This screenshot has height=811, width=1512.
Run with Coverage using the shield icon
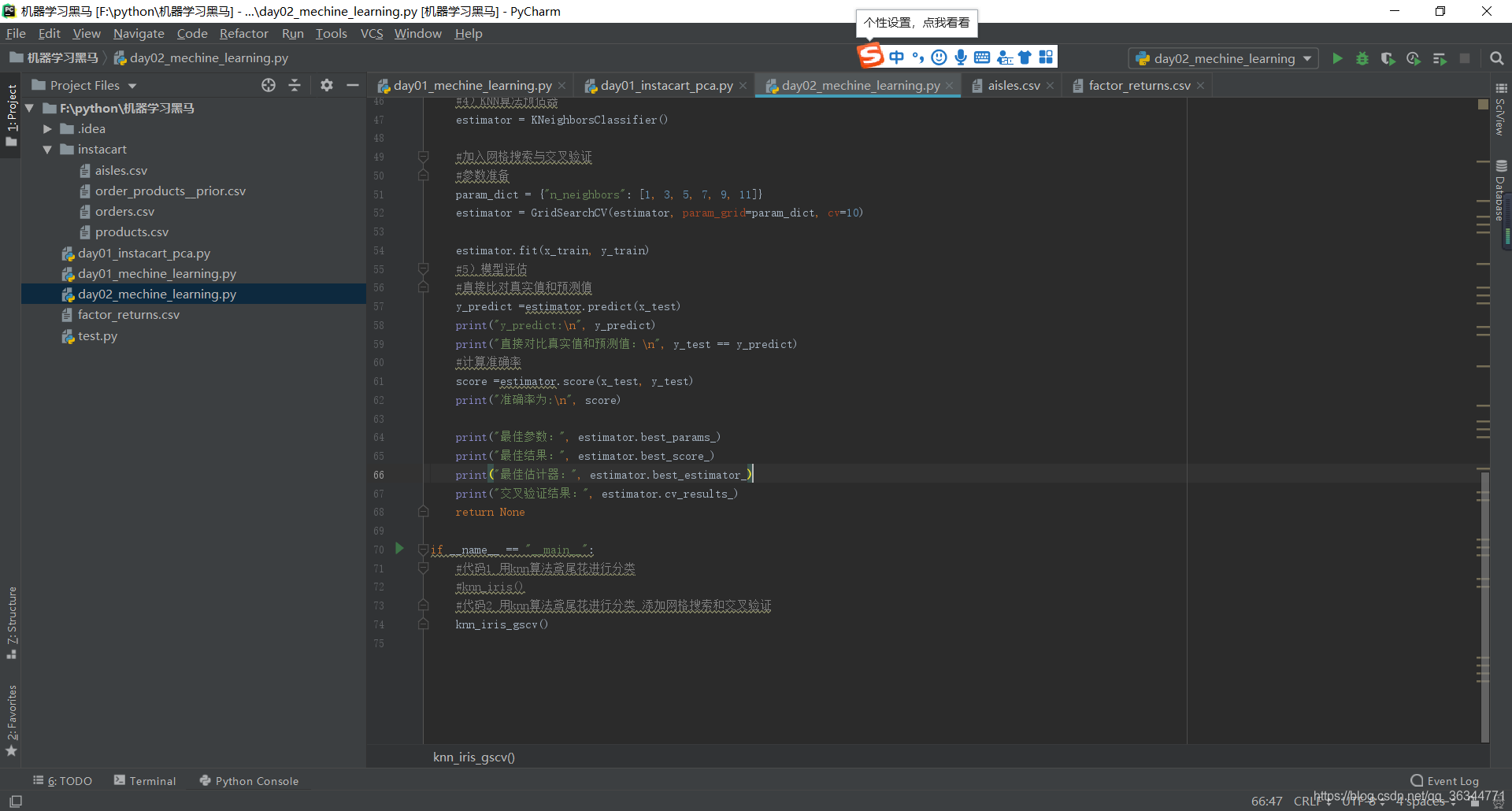[1388, 58]
